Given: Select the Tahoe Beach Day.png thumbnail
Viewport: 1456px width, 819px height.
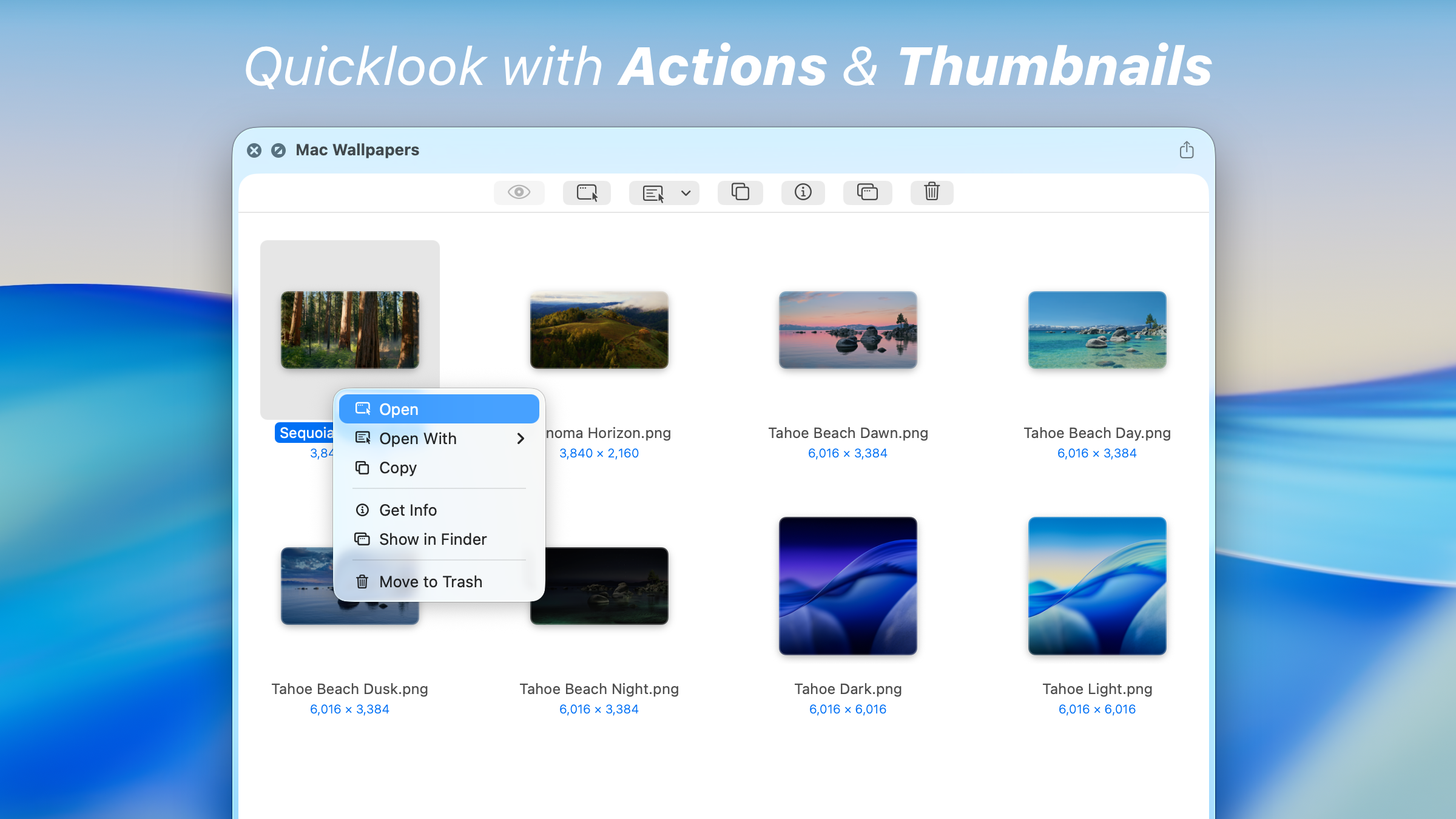Looking at the screenshot, I should [1096, 329].
